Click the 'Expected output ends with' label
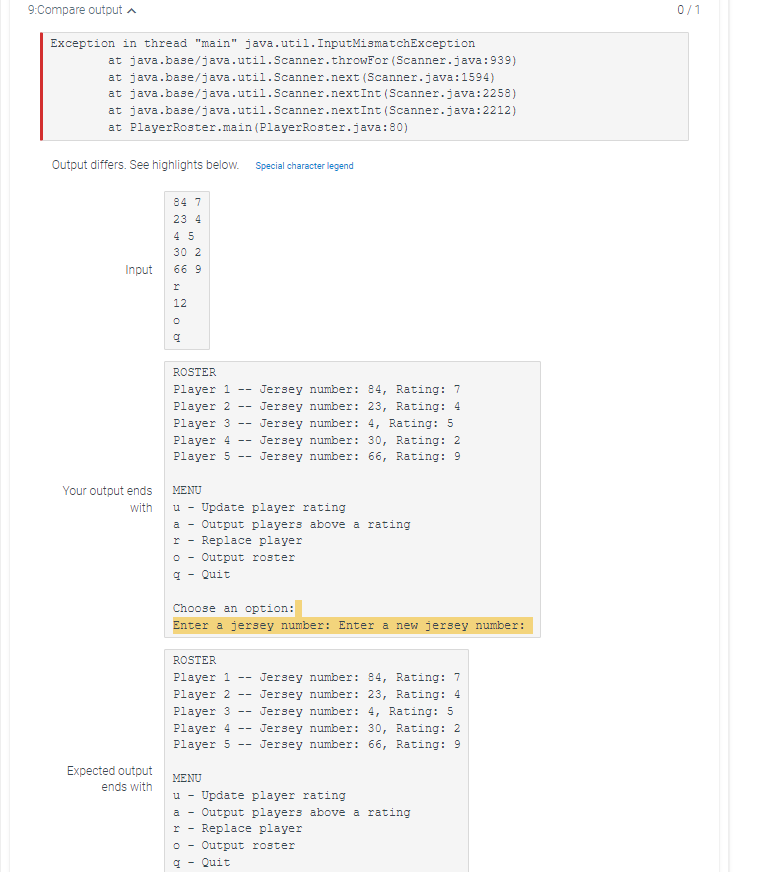 tap(110, 779)
